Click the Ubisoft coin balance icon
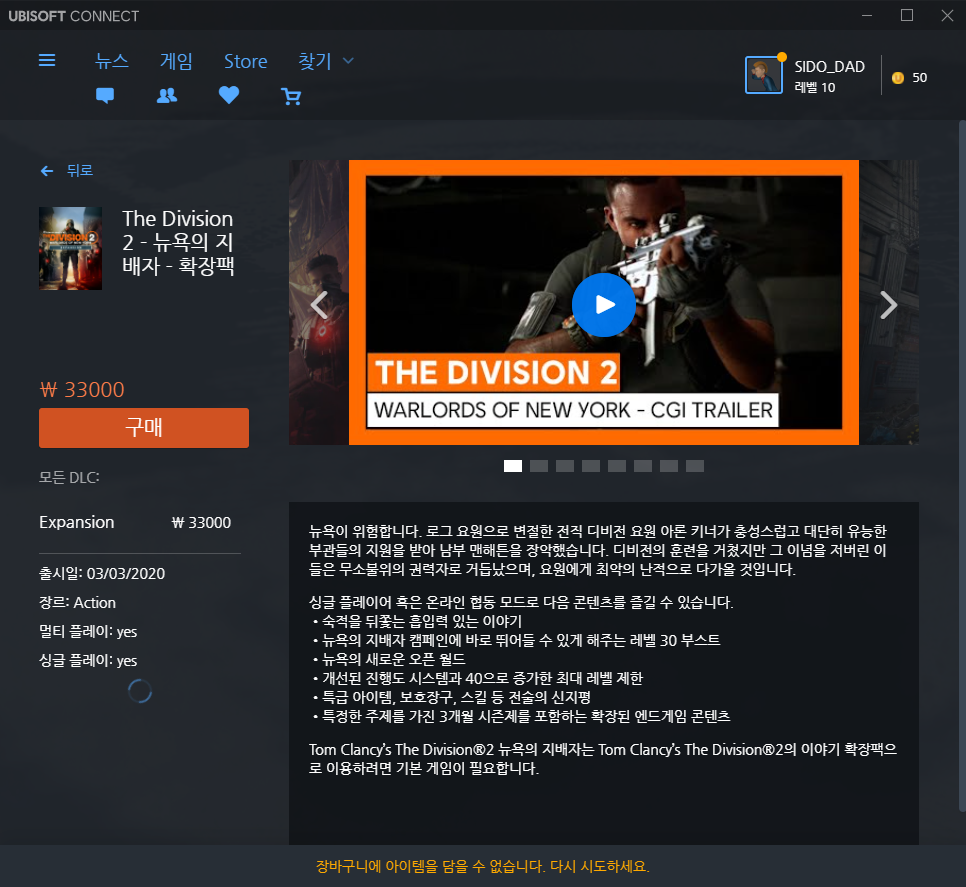This screenshot has width=966, height=887. (898, 78)
